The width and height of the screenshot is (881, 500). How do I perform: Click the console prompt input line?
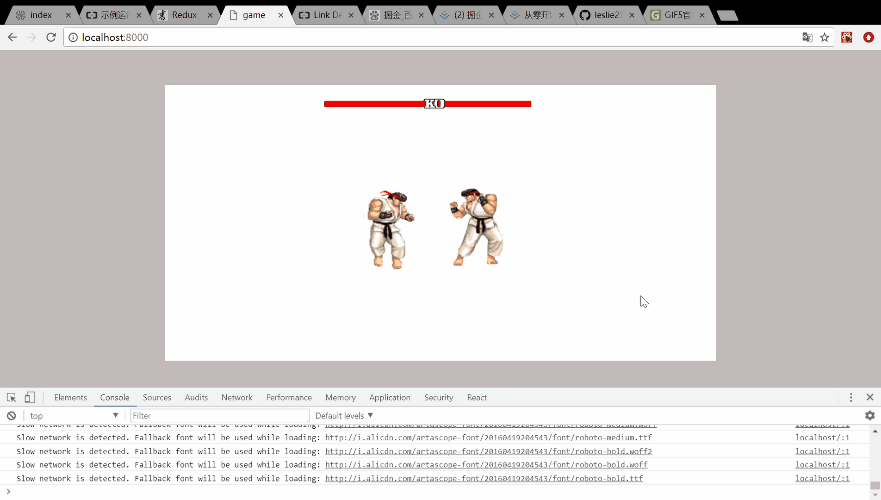click(x=438, y=492)
